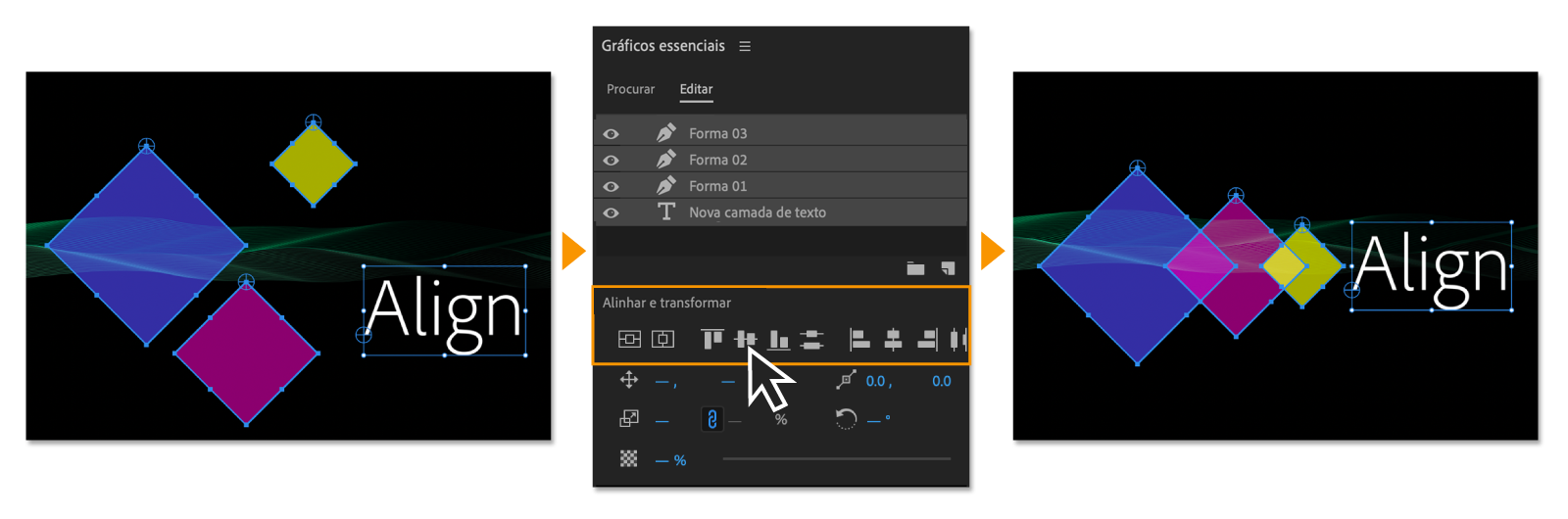The width and height of the screenshot is (1568, 519).
Task: Click the align vertical centers icon
Action: point(746,339)
